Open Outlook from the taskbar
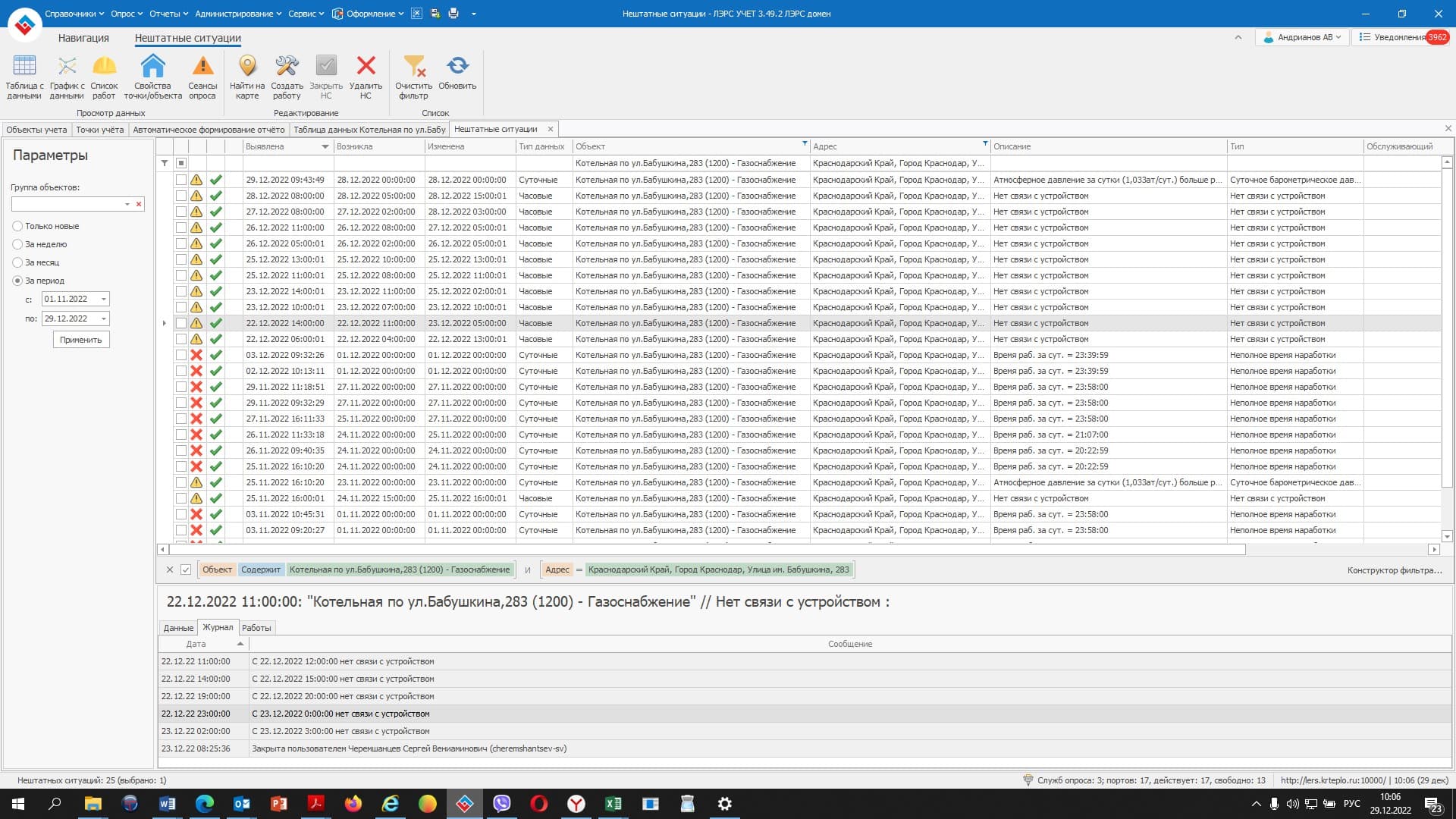 point(242,804)
